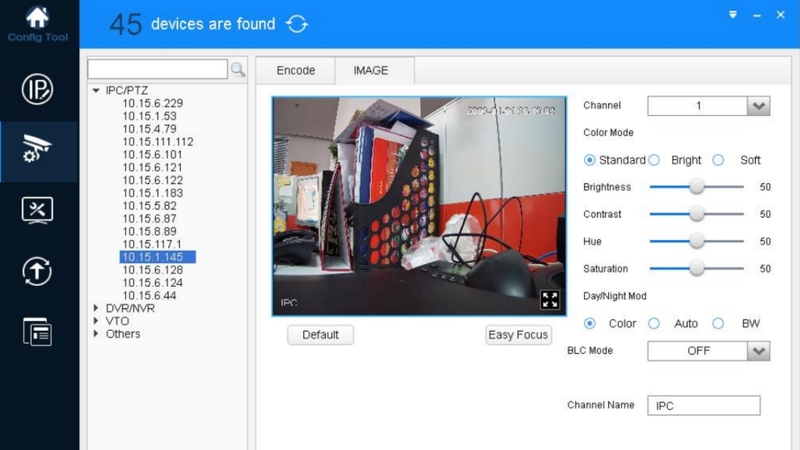Image resolution: width=800 pixels, height=450 pixels.
Task: Open the templates window sidebar icon
Action: tap(37, 332)
